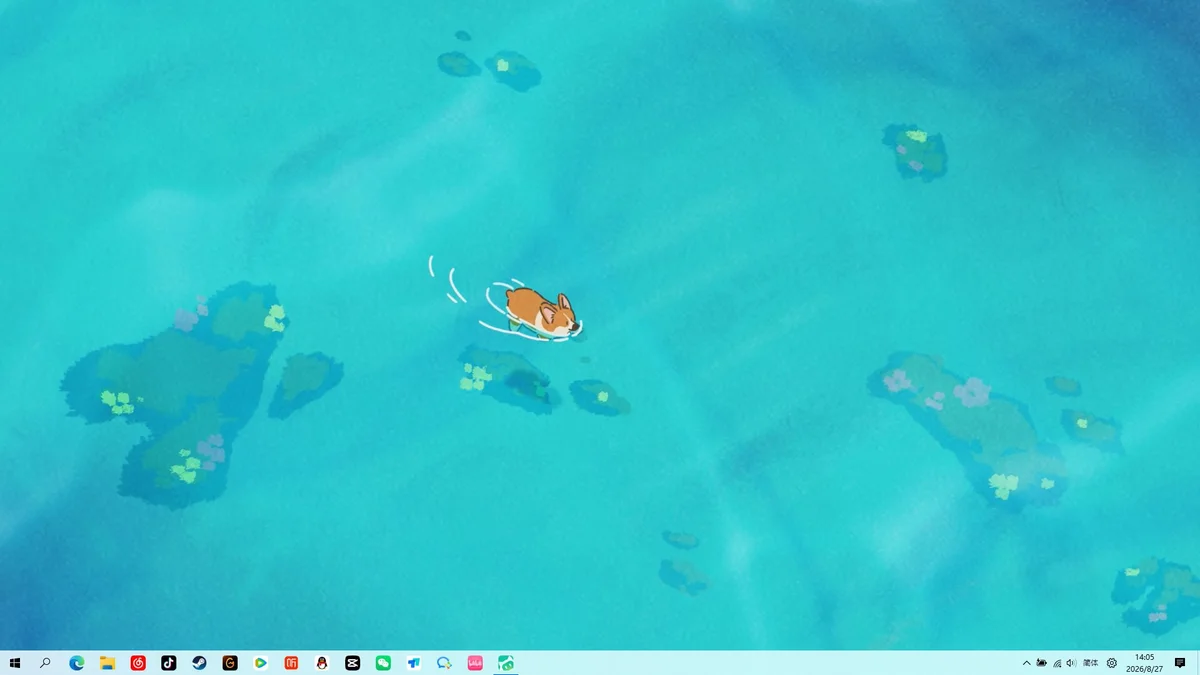Open the Windows Start menu

click(15, 663)
